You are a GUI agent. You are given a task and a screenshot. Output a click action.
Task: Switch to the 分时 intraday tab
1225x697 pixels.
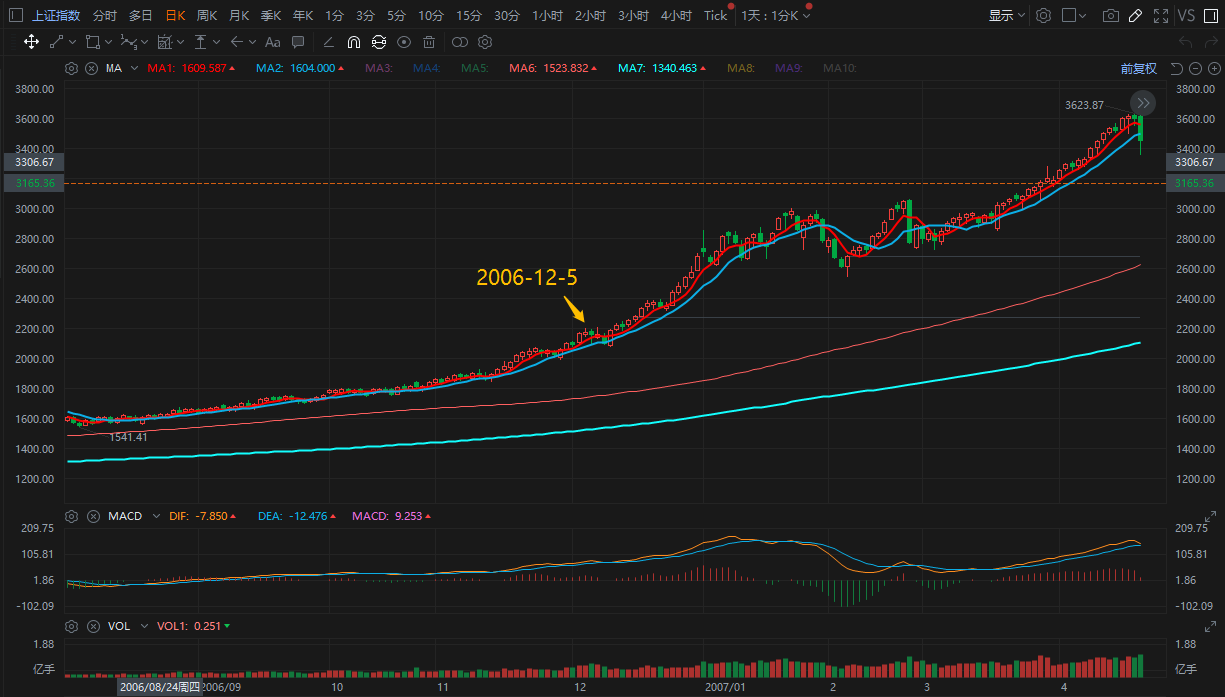coord(104,16)
